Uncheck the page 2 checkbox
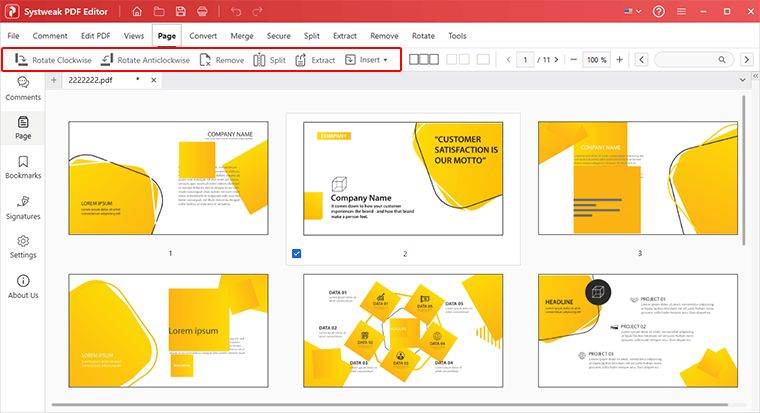Image resolution: width=760 pixels, height=413 pixels. point(297,254)
